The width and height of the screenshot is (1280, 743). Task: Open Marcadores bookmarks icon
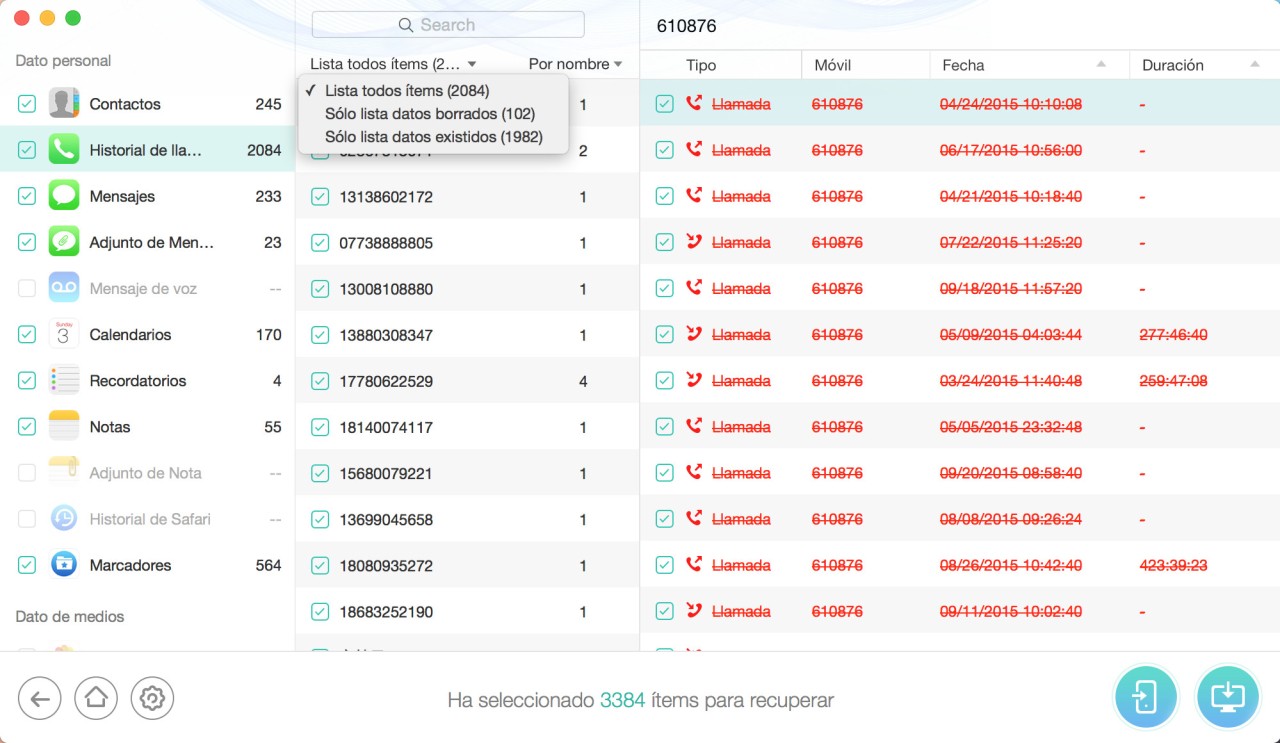[64, 565]
